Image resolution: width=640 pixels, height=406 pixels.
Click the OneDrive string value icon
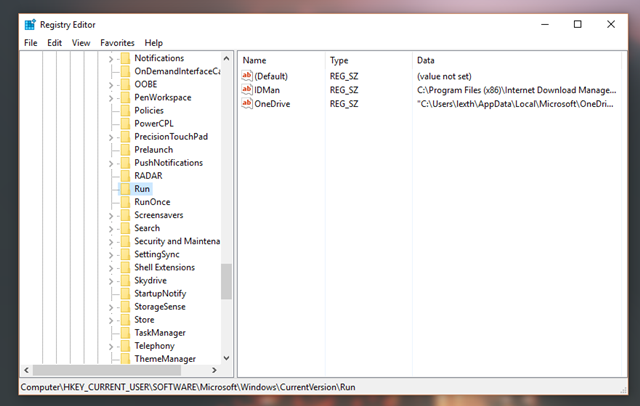(x=247, y=103)
